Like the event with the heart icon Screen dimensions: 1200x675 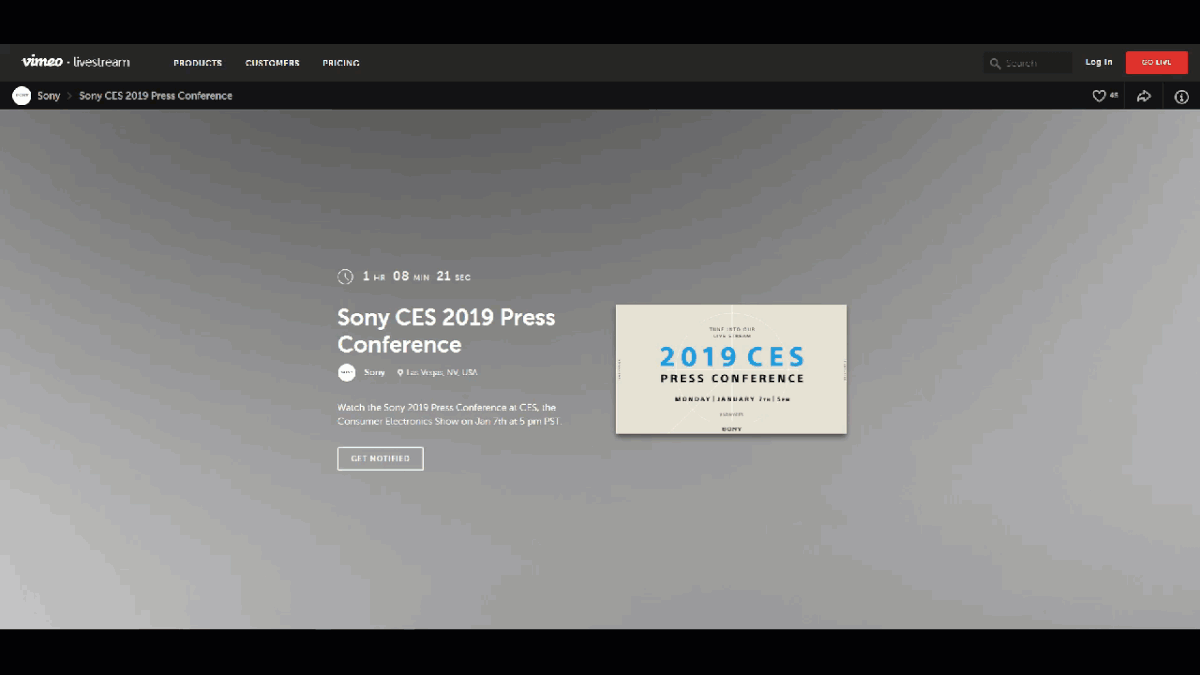pos(1099,96)
